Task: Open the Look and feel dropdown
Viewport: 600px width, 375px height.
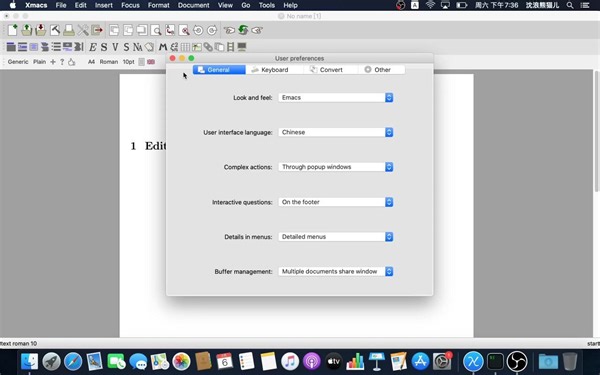Action: 336,98
